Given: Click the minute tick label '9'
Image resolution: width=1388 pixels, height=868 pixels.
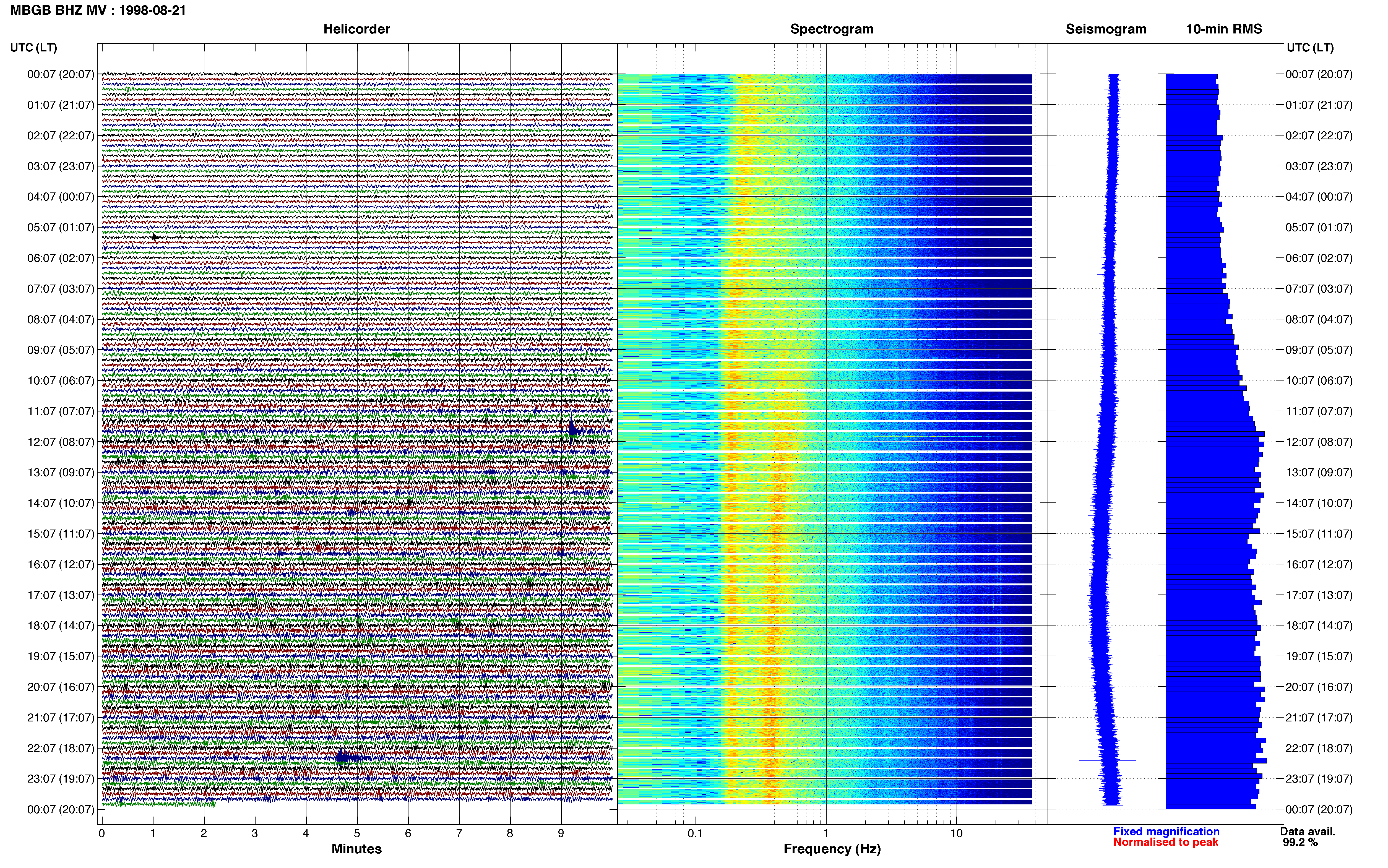Looking at the screenshot, I should (x=561, y=833).
